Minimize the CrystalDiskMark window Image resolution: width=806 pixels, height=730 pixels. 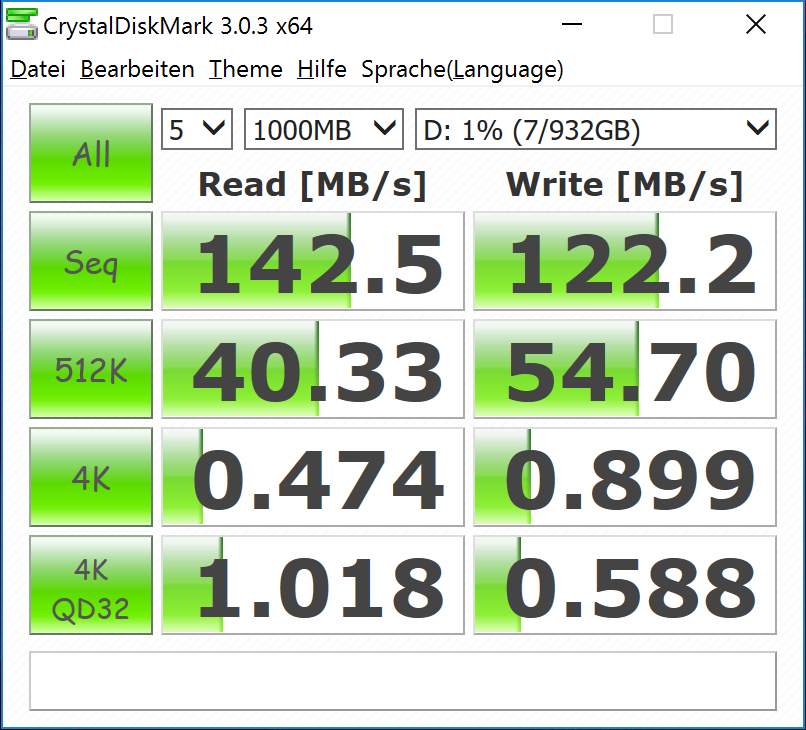572,24
